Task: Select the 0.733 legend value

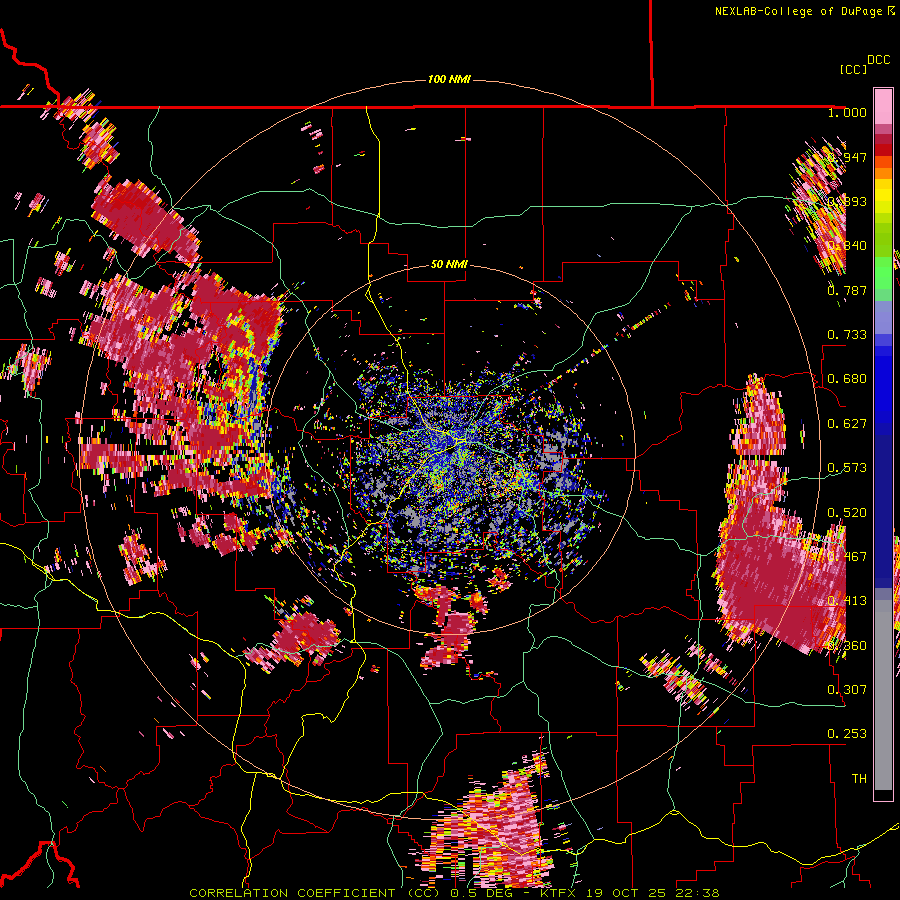Action: 847,335
